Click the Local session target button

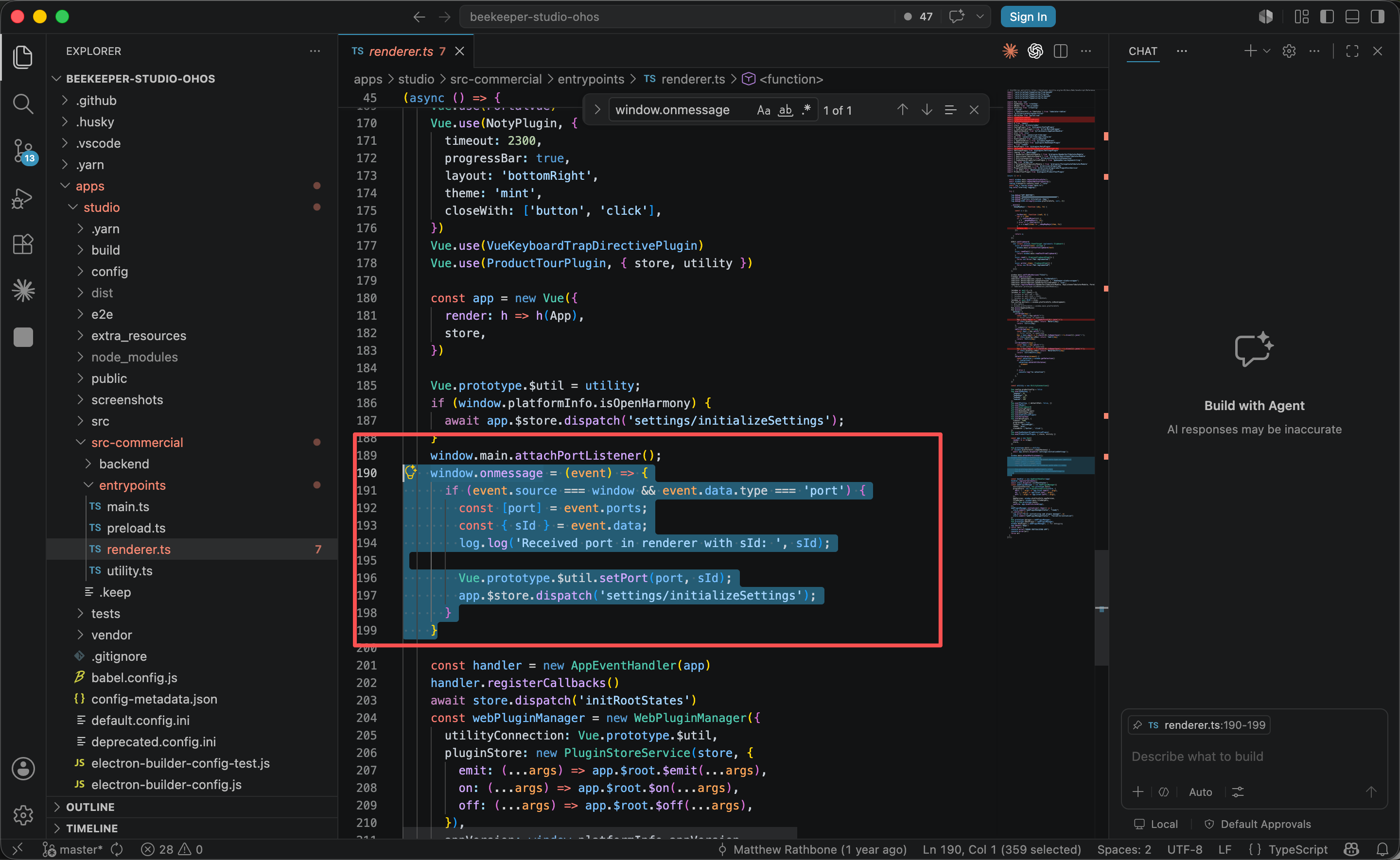pyautogui.click(x=1155, y=824)
